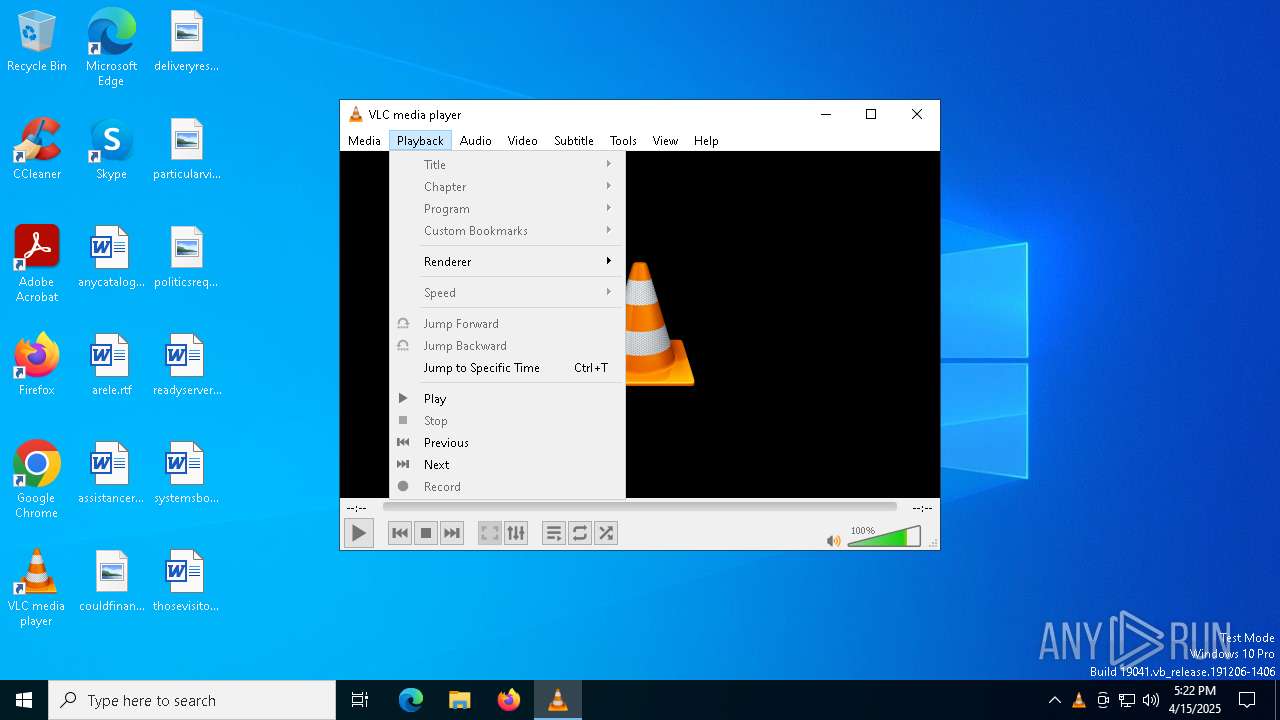This screenshot has height=720, width=1280.
Task: Select systemsbo document on desktop
Action: tap(186, 474)
